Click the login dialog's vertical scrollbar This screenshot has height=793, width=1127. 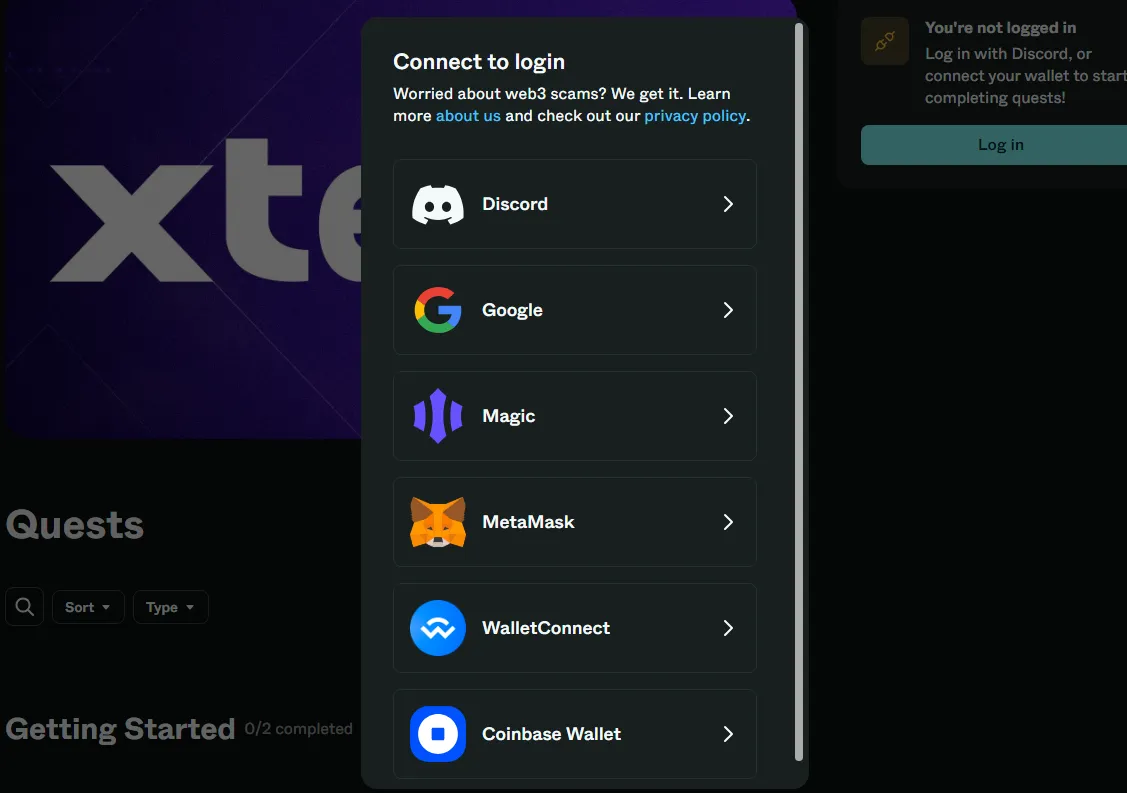(798, 390)
